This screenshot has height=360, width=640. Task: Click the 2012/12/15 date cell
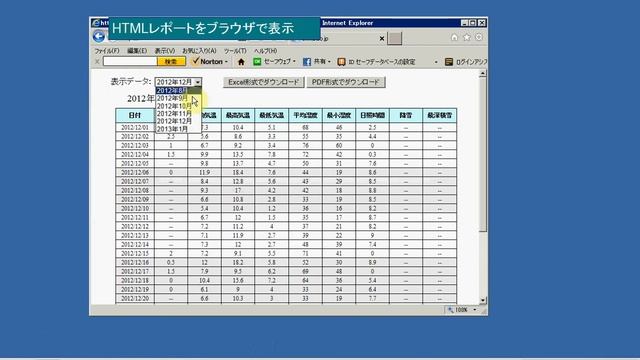[135, 253]
